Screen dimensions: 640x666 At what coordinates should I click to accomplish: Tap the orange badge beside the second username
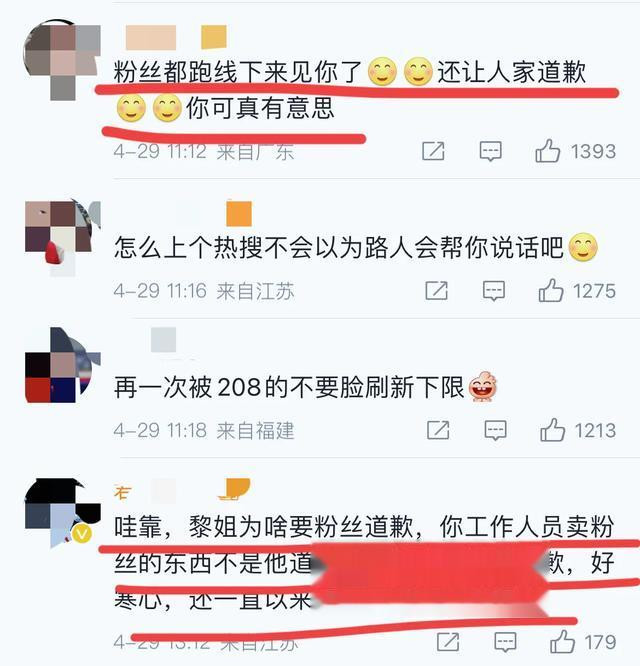click(x=239, y=214)
